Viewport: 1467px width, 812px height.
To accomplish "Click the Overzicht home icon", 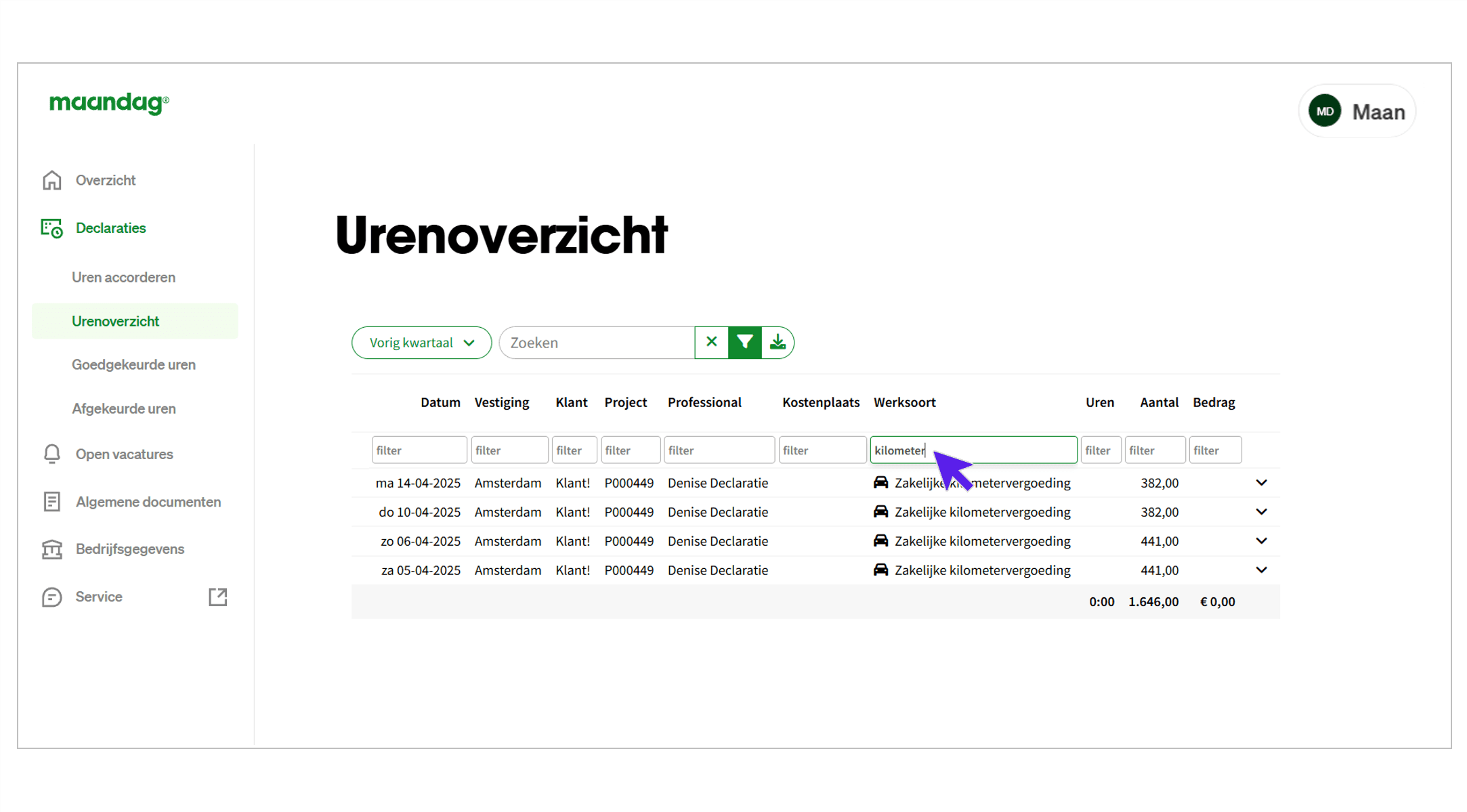I will (x=52, y=179).
